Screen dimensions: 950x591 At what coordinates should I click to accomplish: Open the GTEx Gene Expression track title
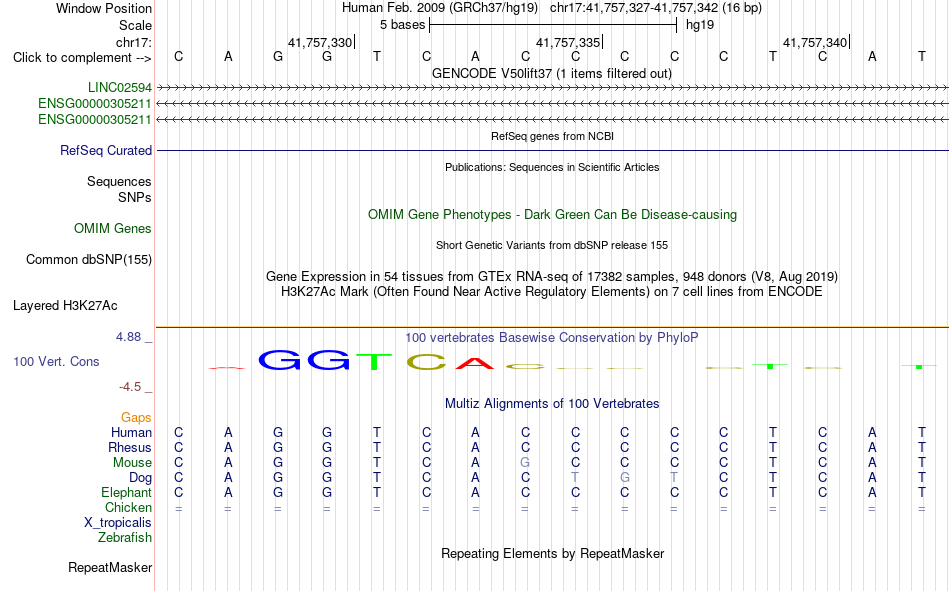552,276
